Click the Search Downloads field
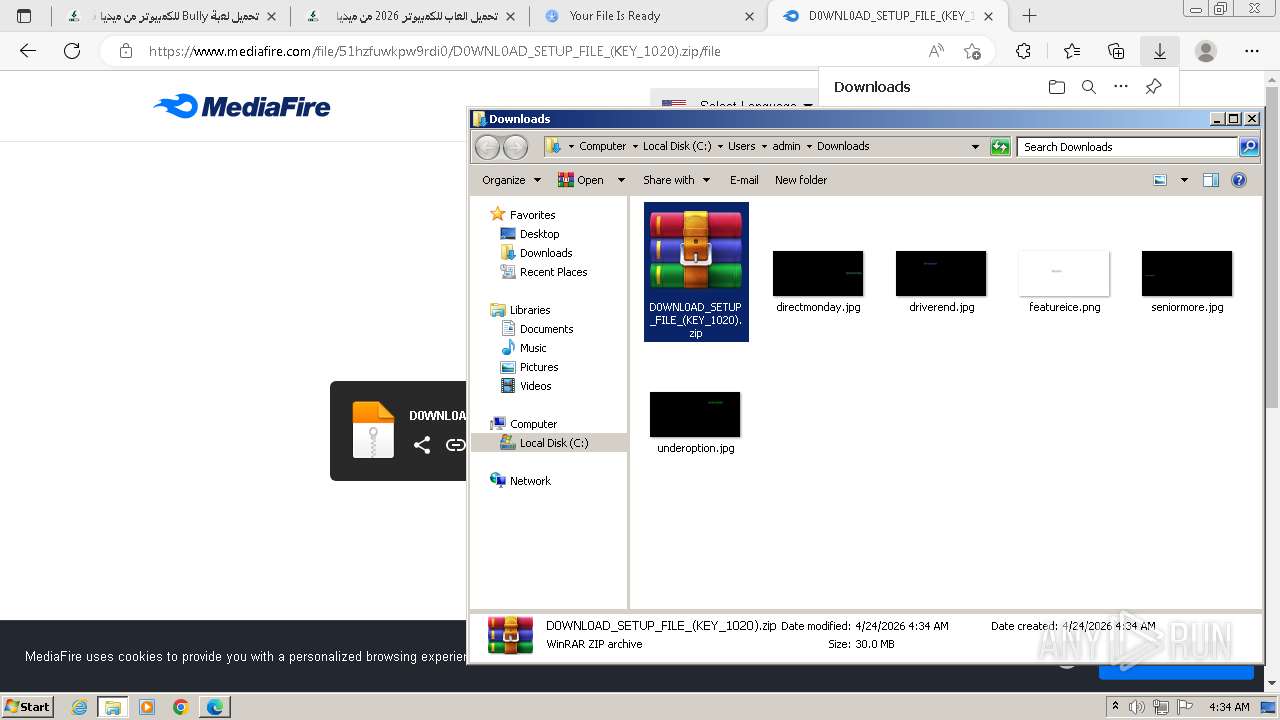The height and width of the screenshot is (720, 1280). tap(1128, 147)
